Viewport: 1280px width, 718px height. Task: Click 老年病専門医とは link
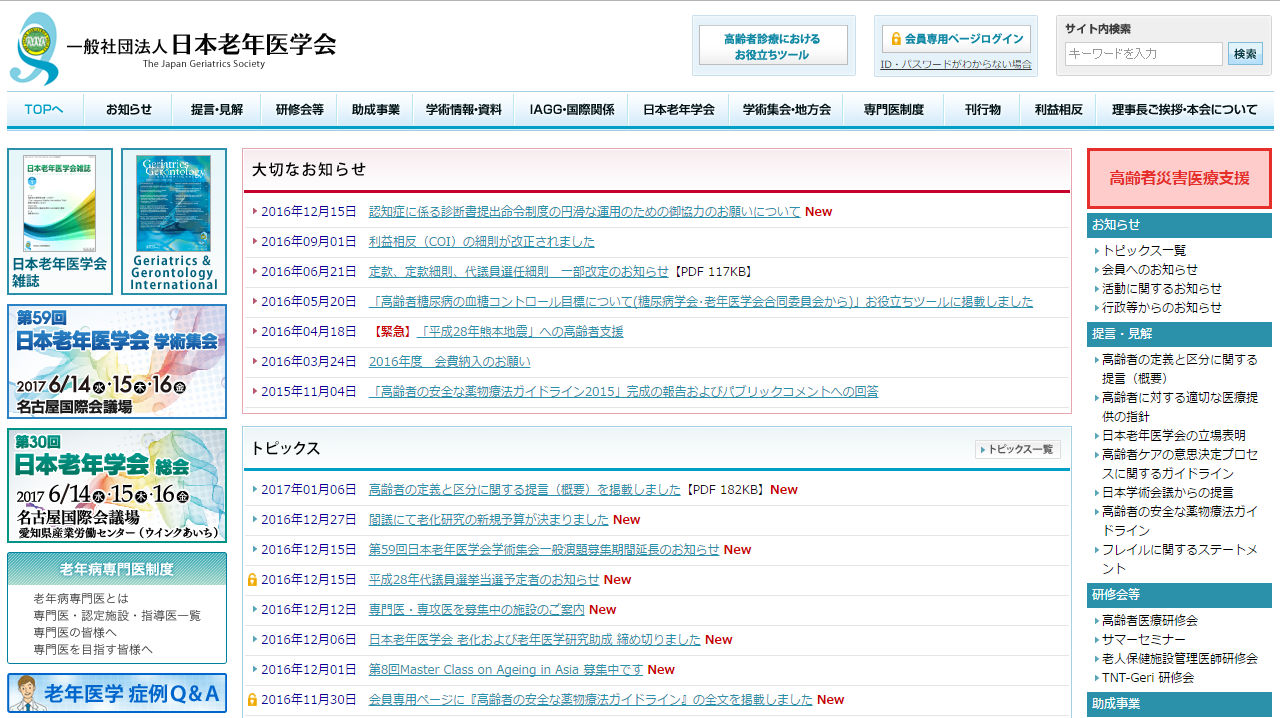click(x=81, y=598)
